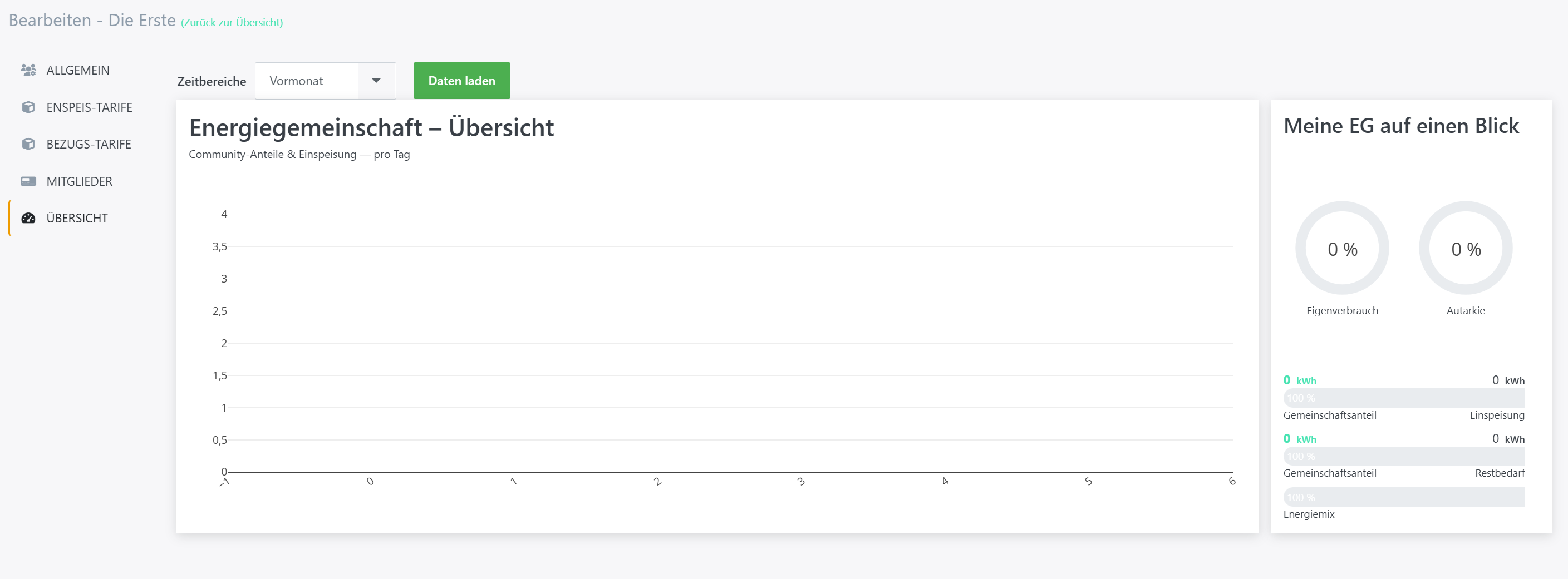Click the Einspeisung progress bar
Screen dimensions: 1568x579
coord(1404,398)
